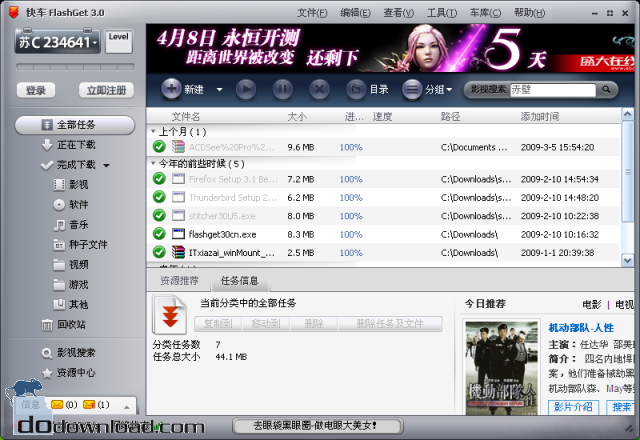
Task: Open the 帮助(H) menu
Action: point(529,13)
